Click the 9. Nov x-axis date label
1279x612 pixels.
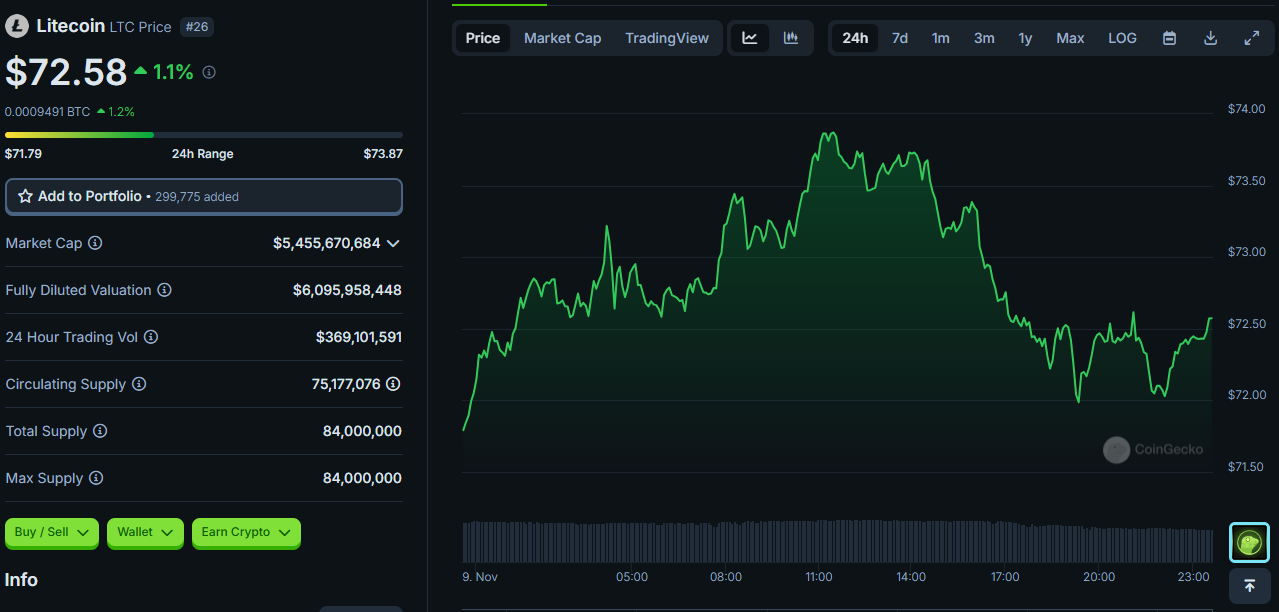[x=480, y=577]
